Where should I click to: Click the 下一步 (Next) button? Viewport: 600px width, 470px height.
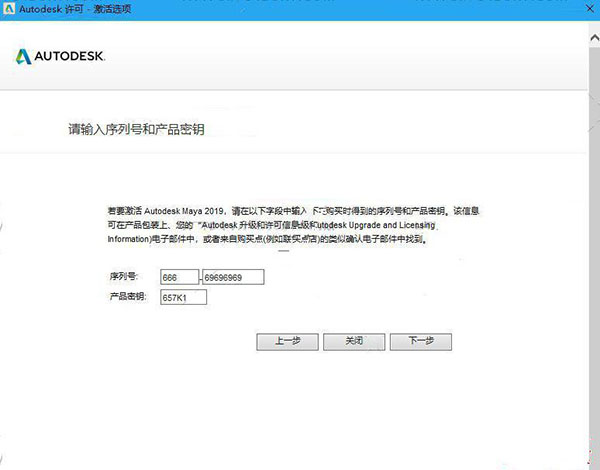421,341
